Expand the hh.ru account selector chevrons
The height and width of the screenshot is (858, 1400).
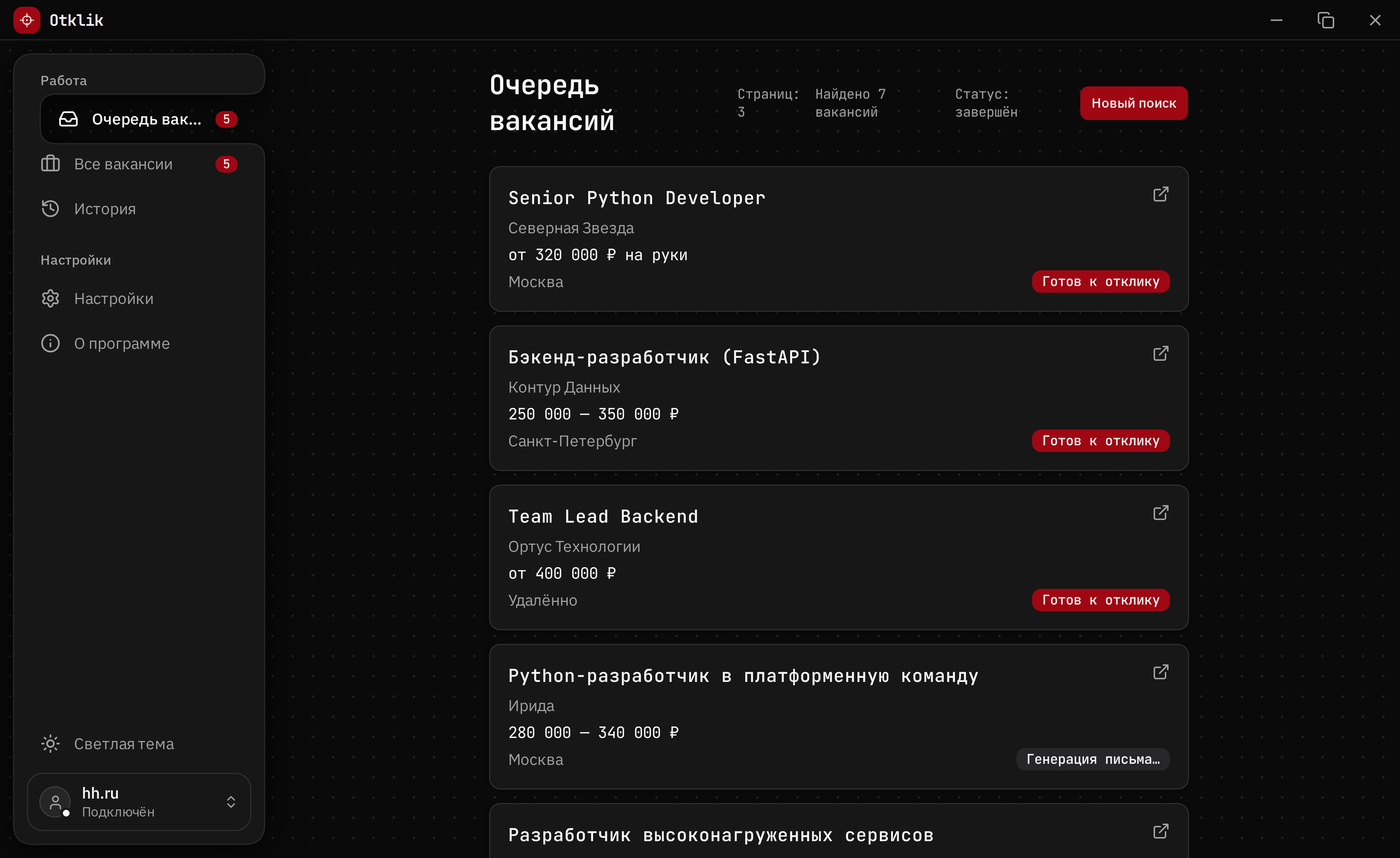click(x=231, y=802)
